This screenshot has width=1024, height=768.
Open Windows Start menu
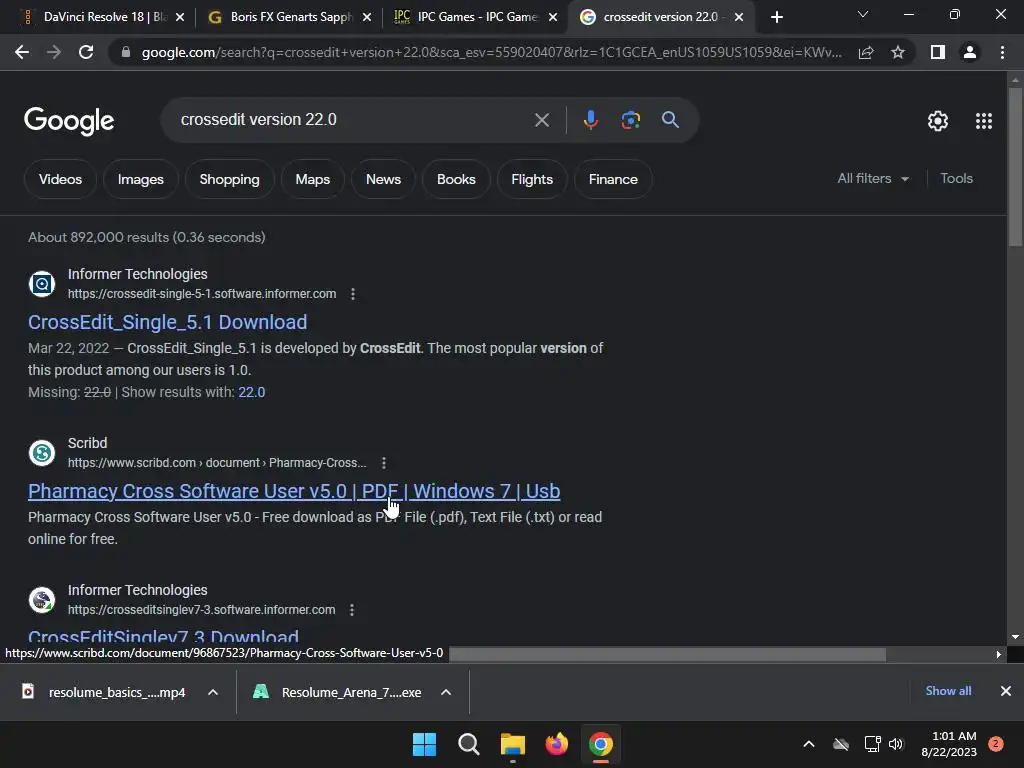coord(424,744)
